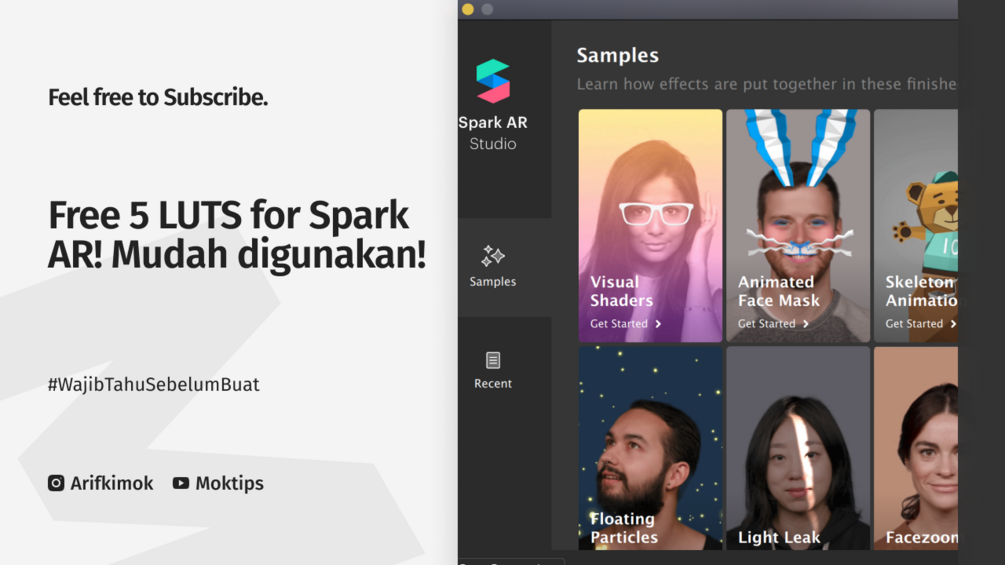Click the Samples heading text

coord(617,55)
